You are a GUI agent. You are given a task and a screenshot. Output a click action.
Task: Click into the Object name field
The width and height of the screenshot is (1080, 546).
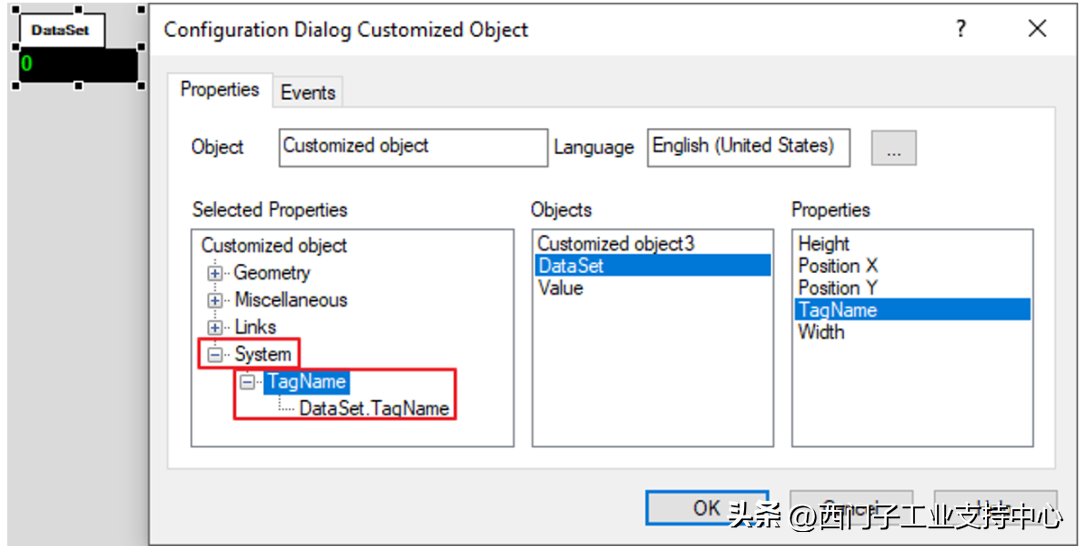tap(412, 146)
